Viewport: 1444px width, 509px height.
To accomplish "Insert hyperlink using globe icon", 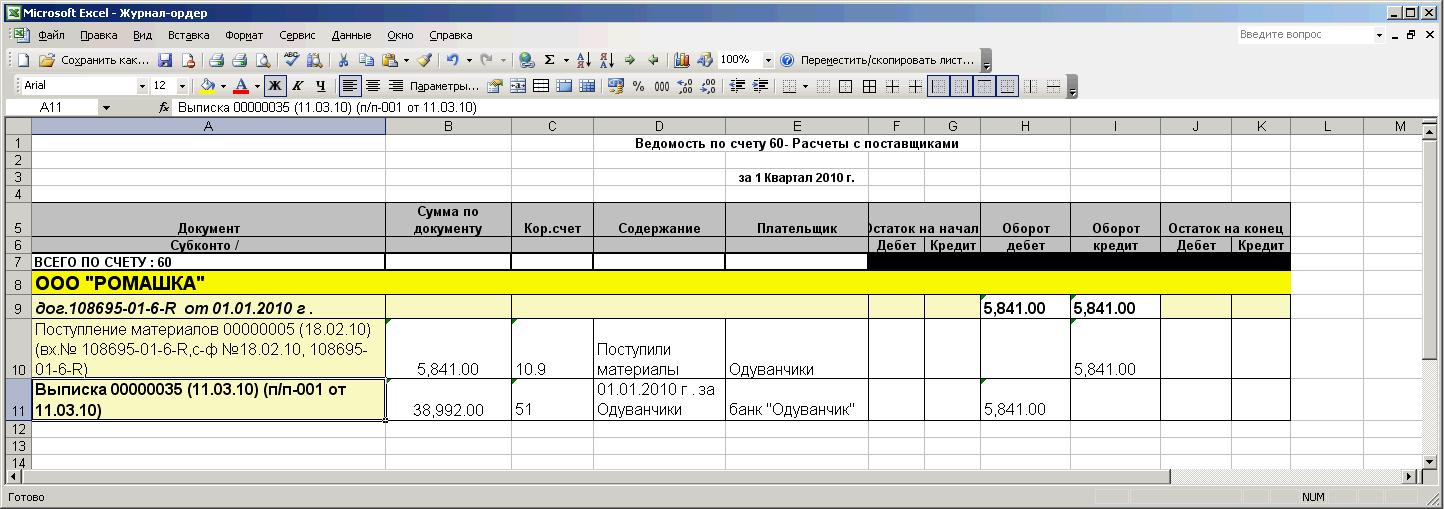I will coord(527,60).
